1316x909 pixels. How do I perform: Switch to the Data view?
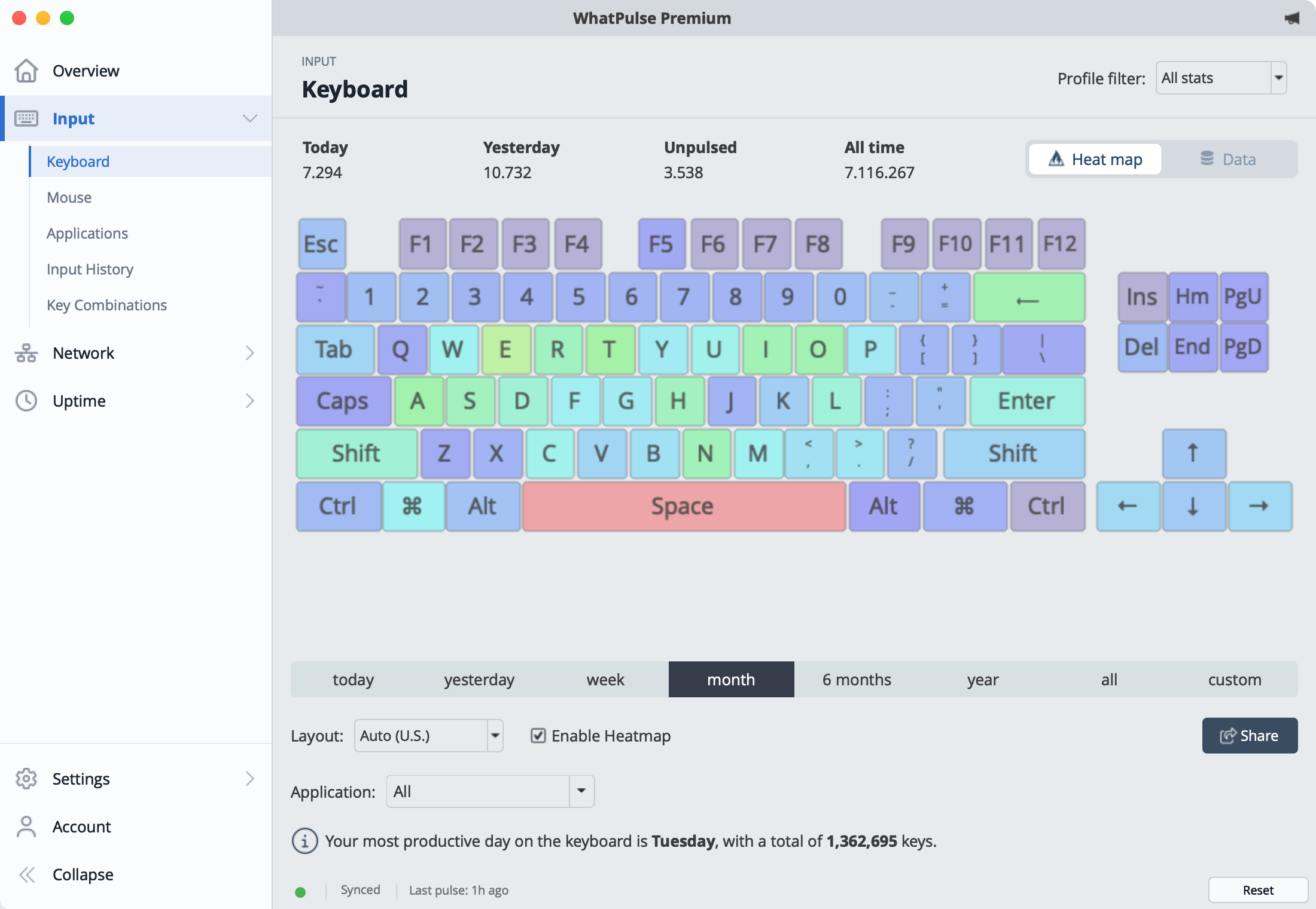click(x=1228, y=159)
